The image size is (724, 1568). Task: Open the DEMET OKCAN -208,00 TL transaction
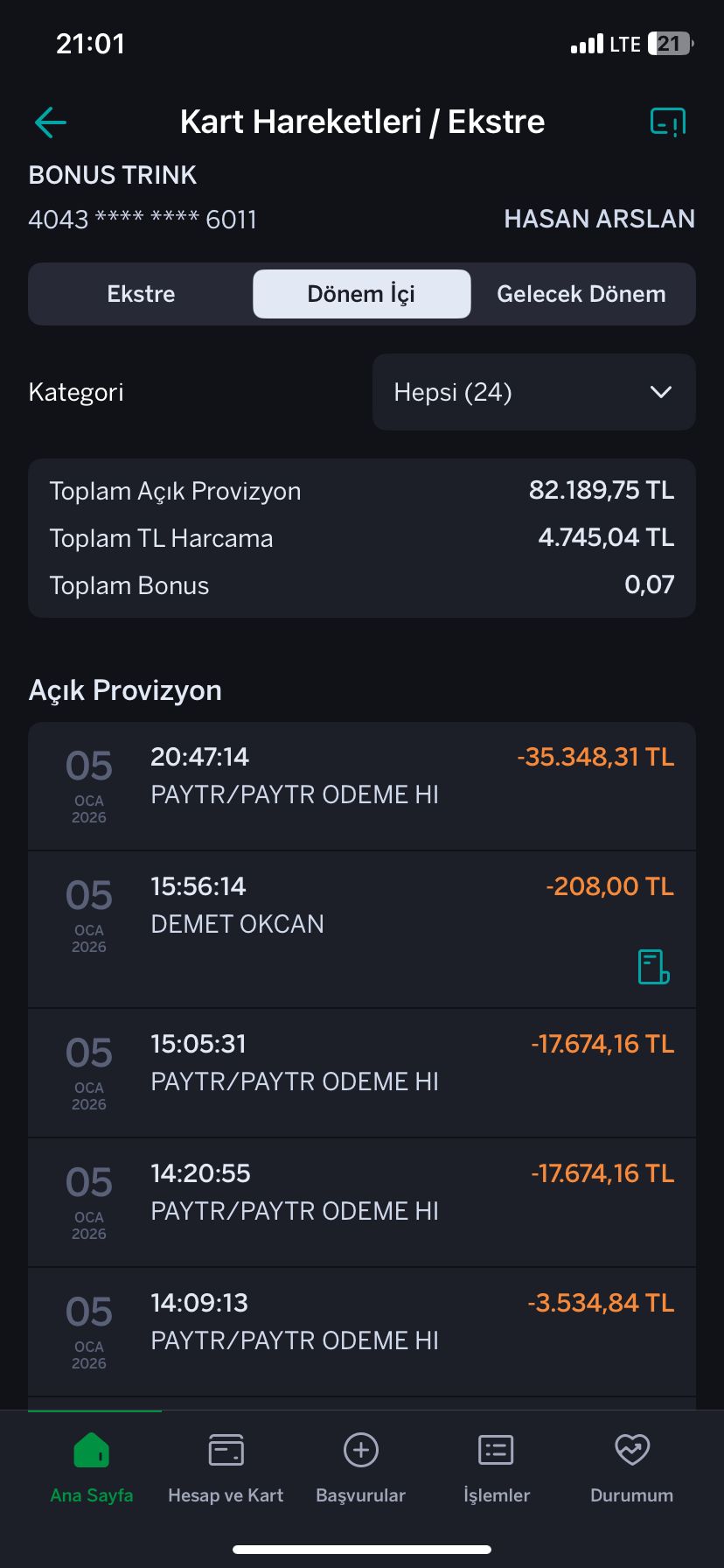[362, 929]
